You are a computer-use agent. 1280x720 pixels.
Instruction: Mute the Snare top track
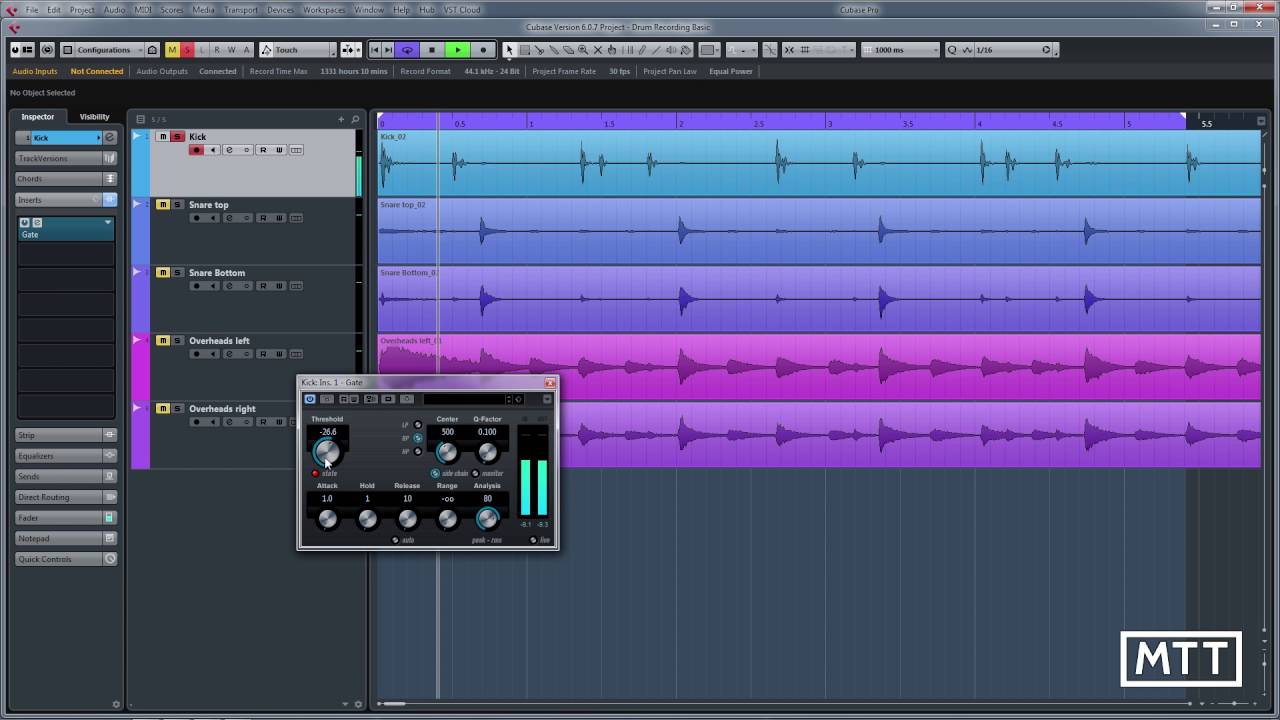(162, 205)
